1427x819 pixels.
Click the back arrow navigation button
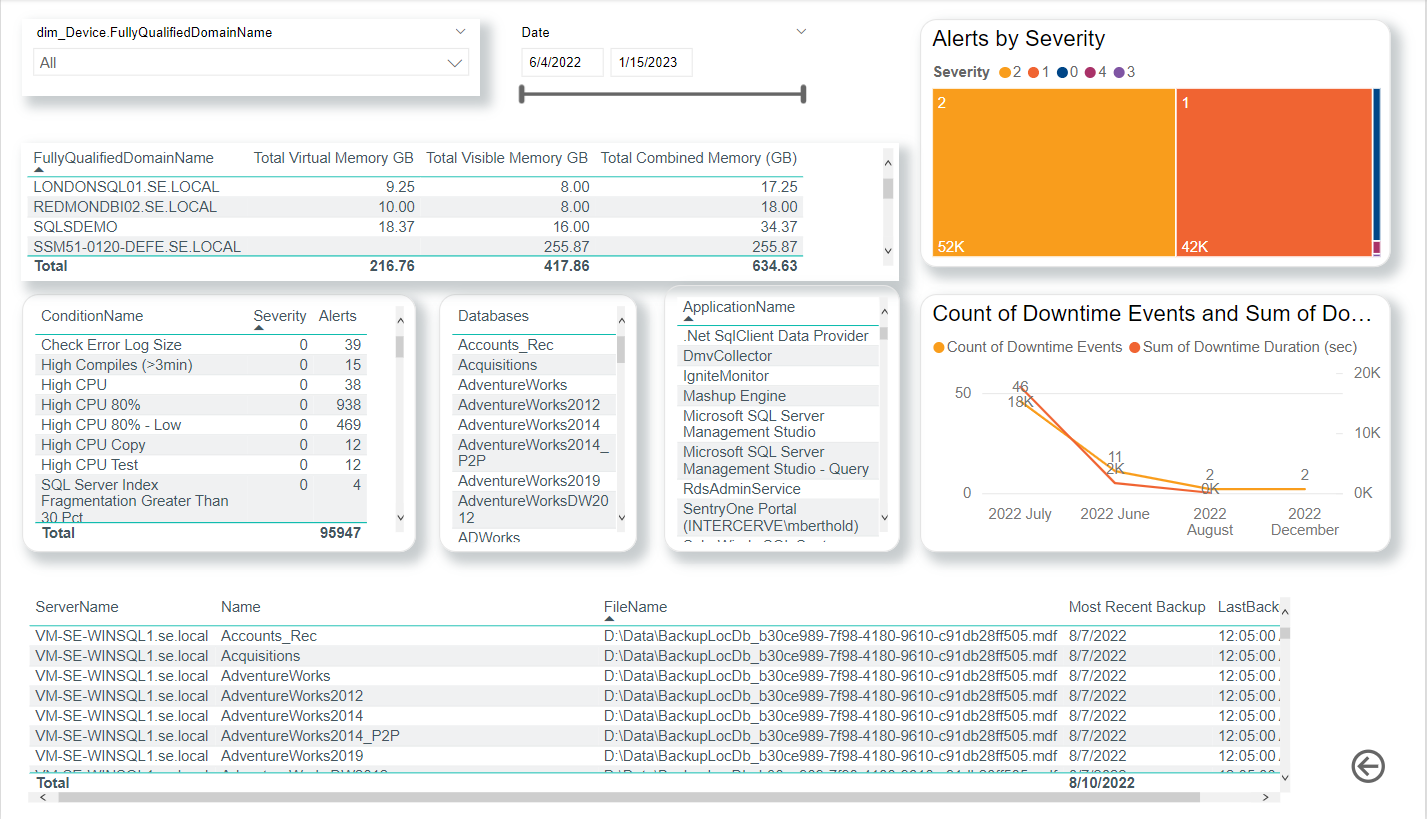point(1368,766)
